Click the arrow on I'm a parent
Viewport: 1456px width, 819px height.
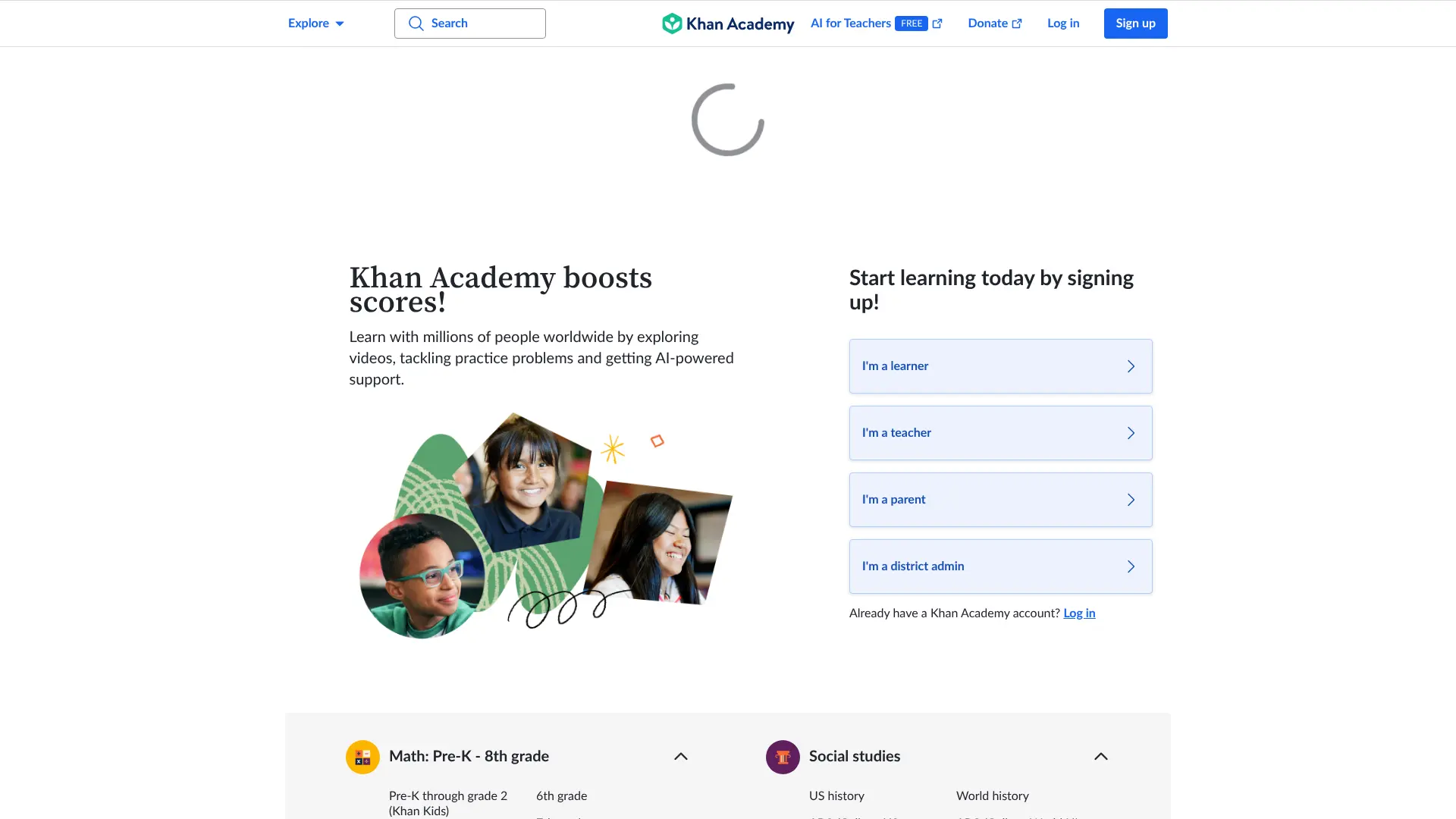(x=1131, y=500)
